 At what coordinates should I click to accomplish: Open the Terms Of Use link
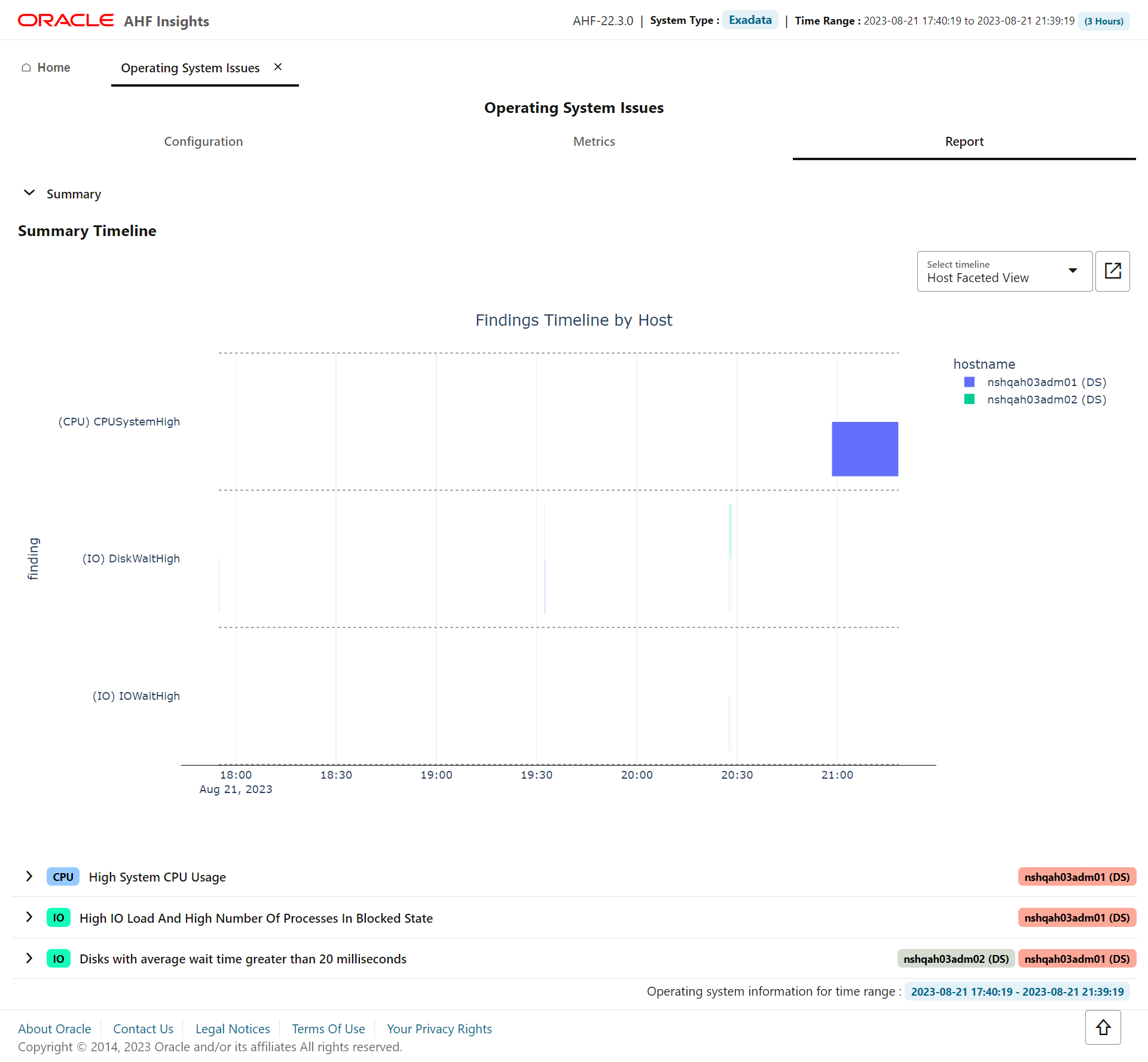[328, 1029]
